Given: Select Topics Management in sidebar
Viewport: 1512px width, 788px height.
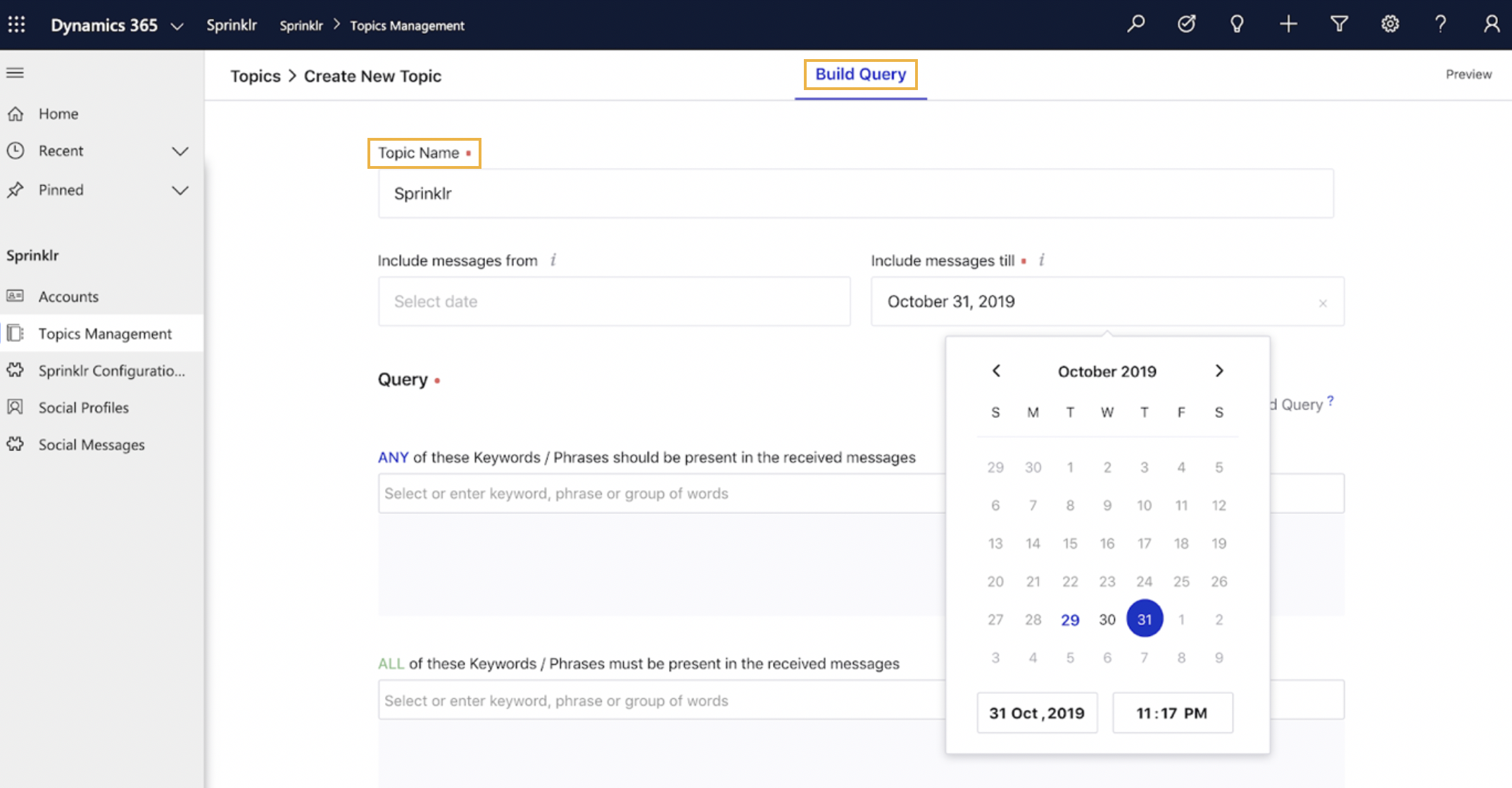Looking at the screenshot, I should pos(102,333).
